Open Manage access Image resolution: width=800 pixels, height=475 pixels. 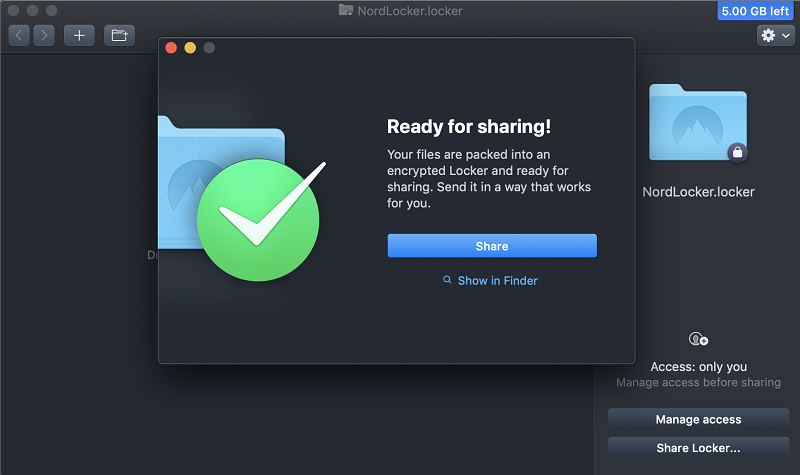(x=698, y=419)
